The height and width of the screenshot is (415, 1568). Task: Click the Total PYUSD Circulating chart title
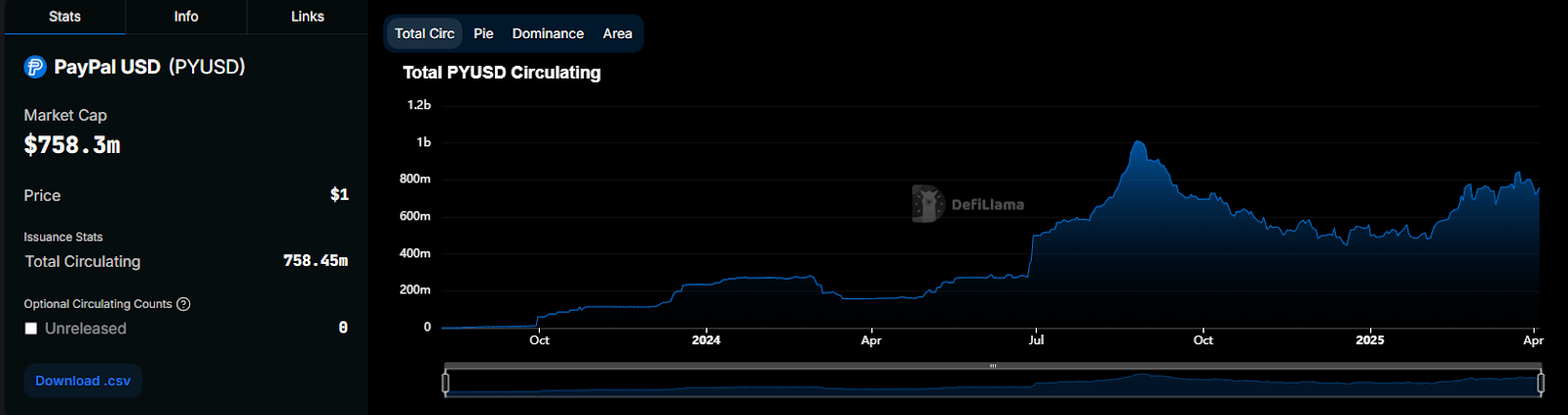[502, 73]
